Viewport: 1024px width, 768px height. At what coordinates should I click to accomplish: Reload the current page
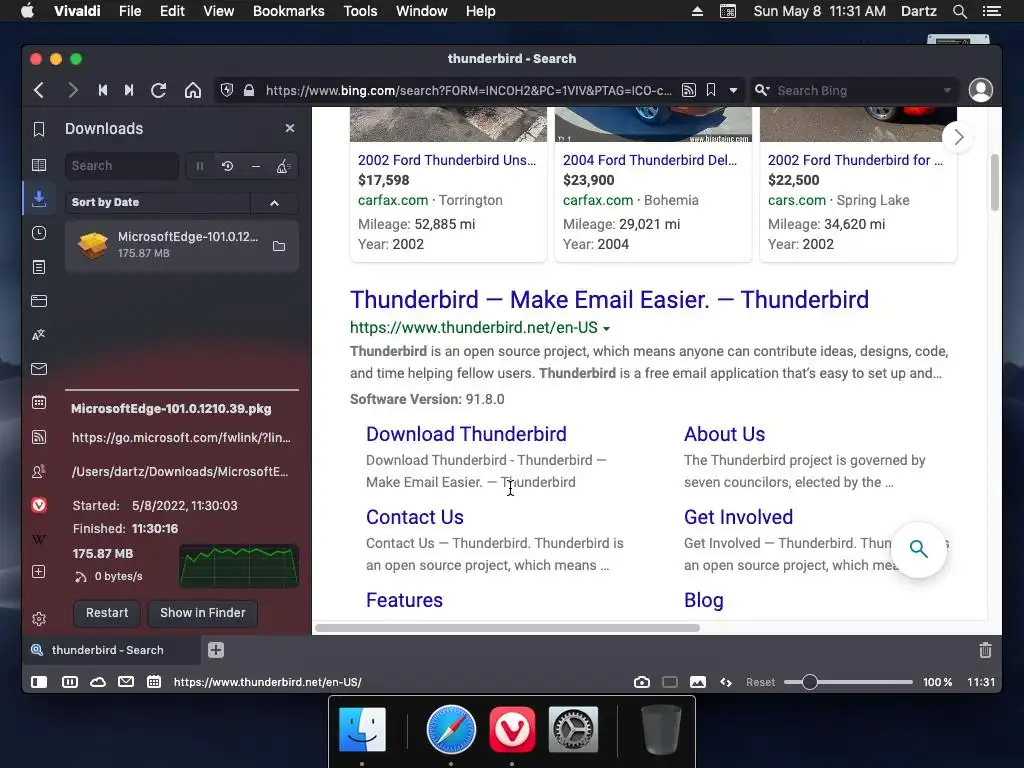[159, 90]
